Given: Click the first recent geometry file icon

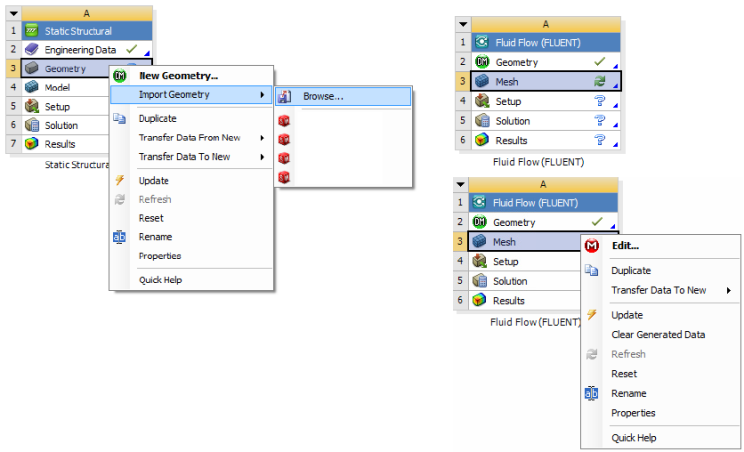Looking at the screenshot, I should (x=284, y=120).
